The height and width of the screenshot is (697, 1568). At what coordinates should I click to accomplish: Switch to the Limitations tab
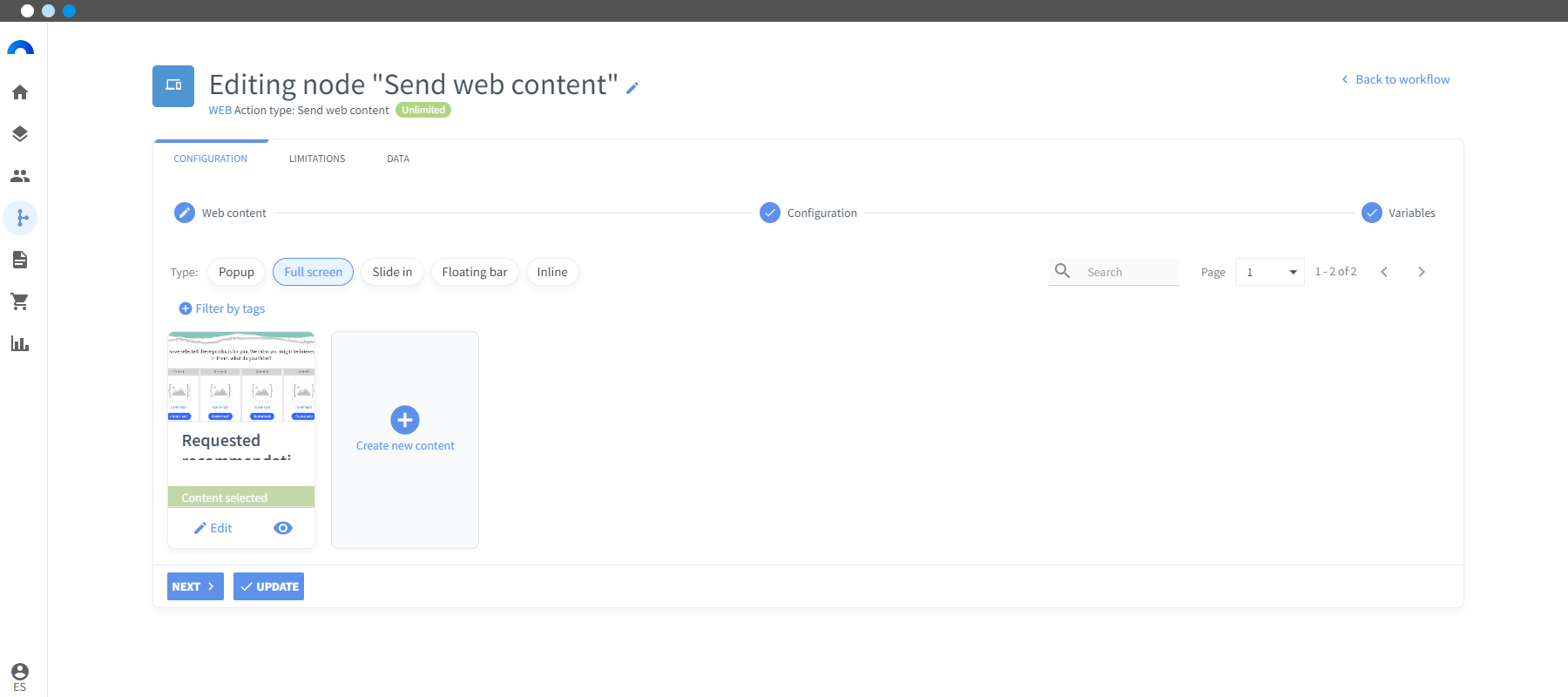point(317,159)
